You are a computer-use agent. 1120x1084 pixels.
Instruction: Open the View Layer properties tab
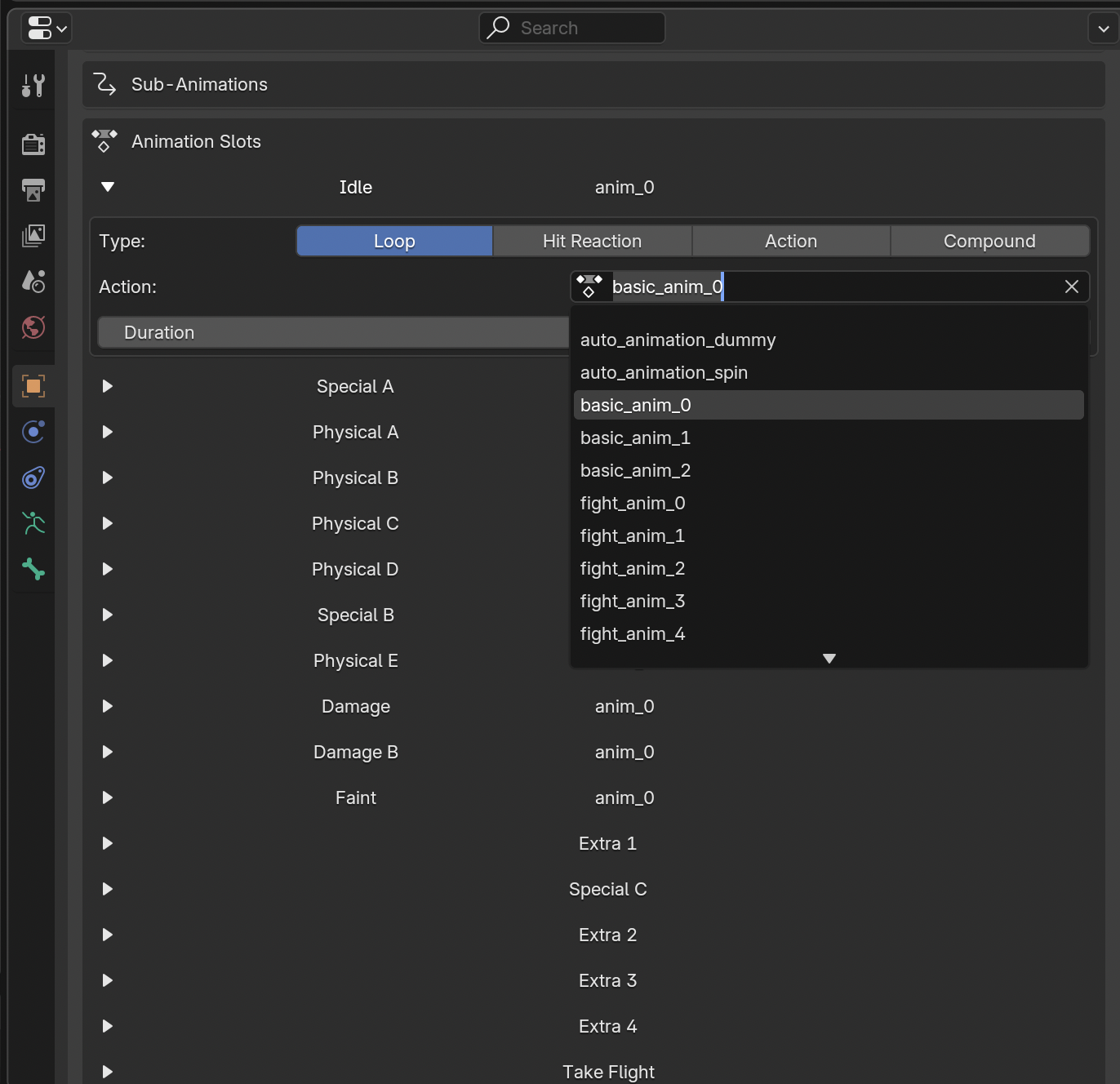(33, 236)
